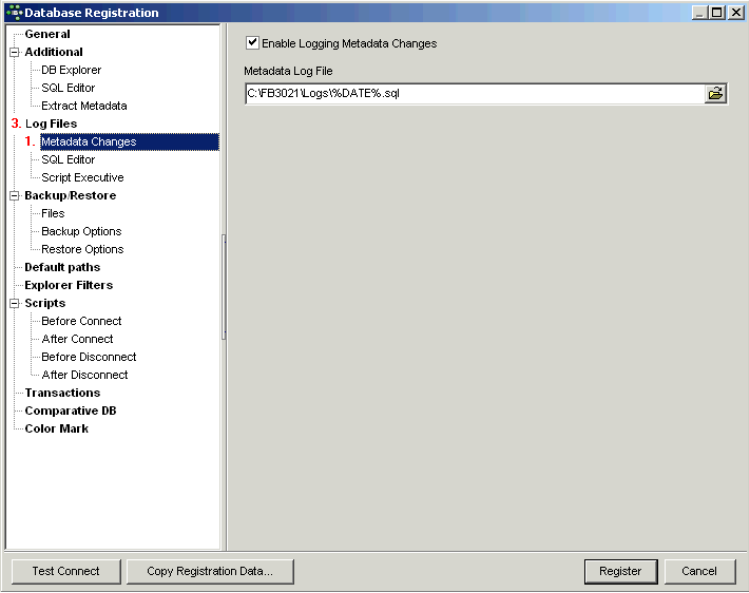
Task: Open the DB Explorer settings page
Action: [x=70, y=70]
